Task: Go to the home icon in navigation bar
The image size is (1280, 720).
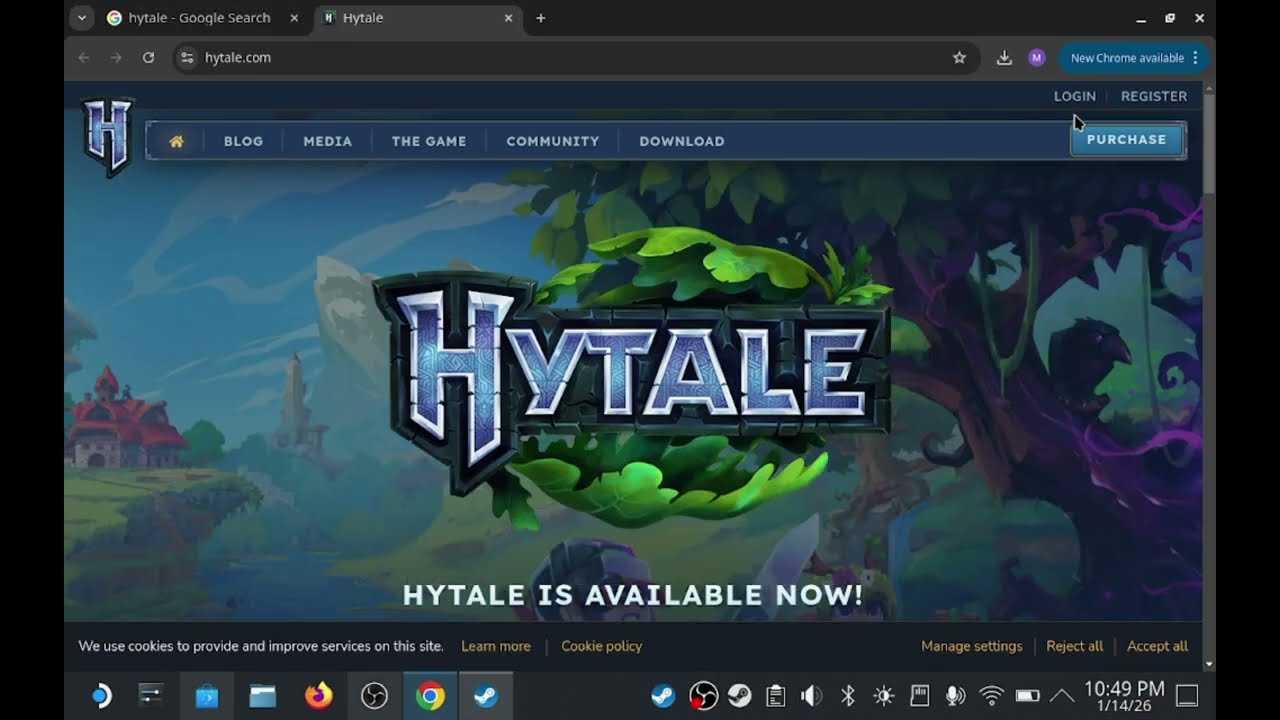Action: click(x=177, y=141)
